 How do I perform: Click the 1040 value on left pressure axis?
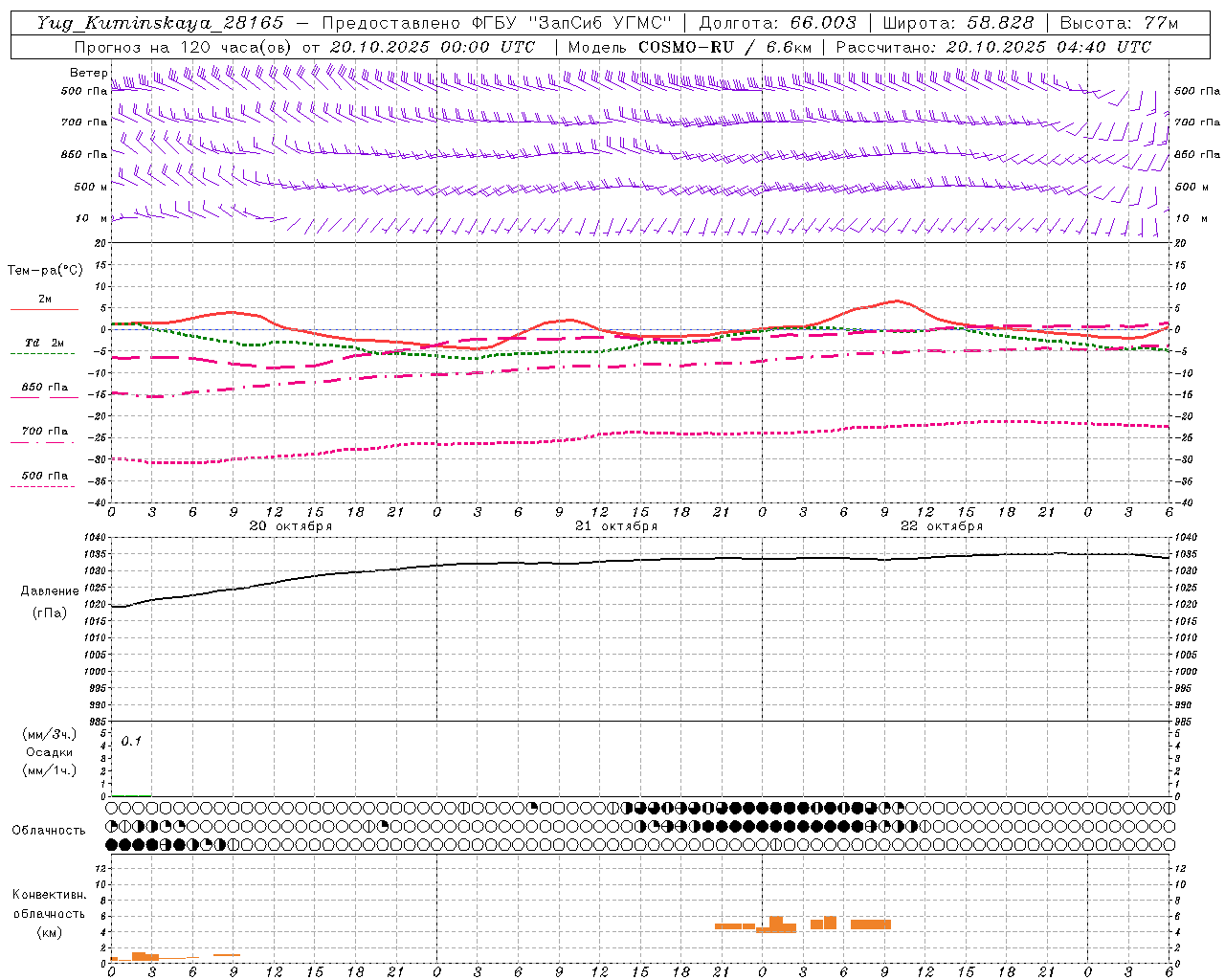[x=95, y=538]
